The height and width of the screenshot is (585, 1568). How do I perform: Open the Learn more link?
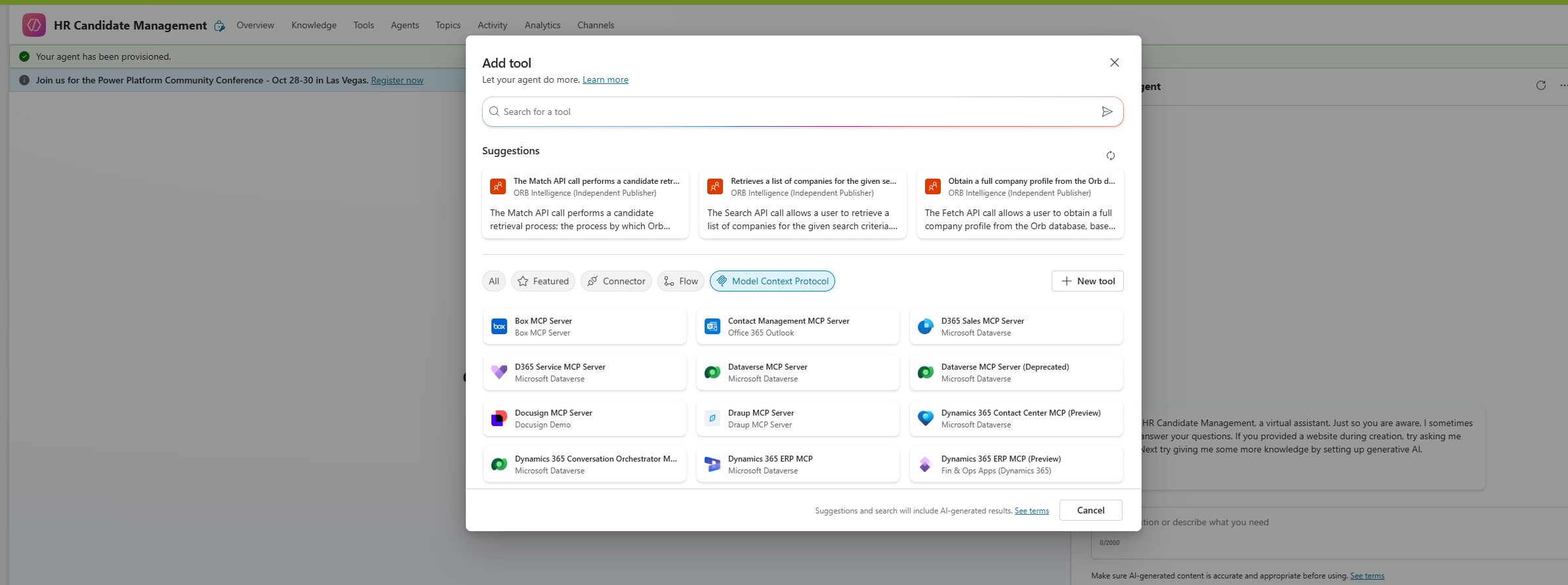point(605,79)
